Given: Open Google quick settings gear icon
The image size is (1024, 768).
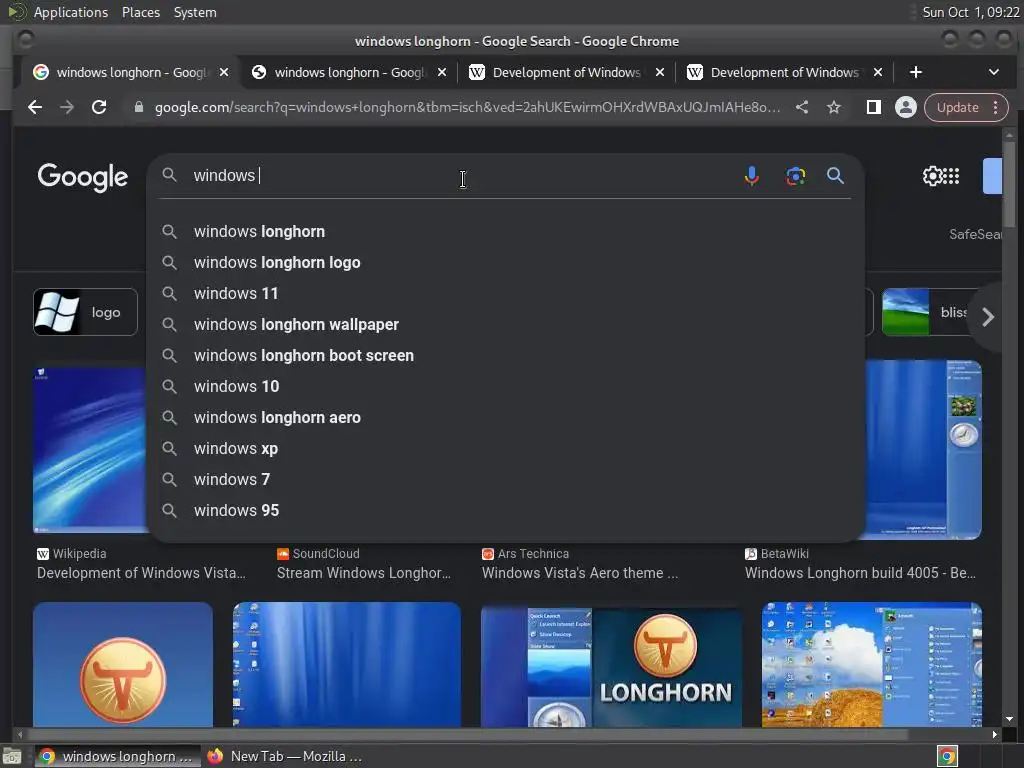Looking at the screenshot, I should pyautogui.click(x=932, y=176).
